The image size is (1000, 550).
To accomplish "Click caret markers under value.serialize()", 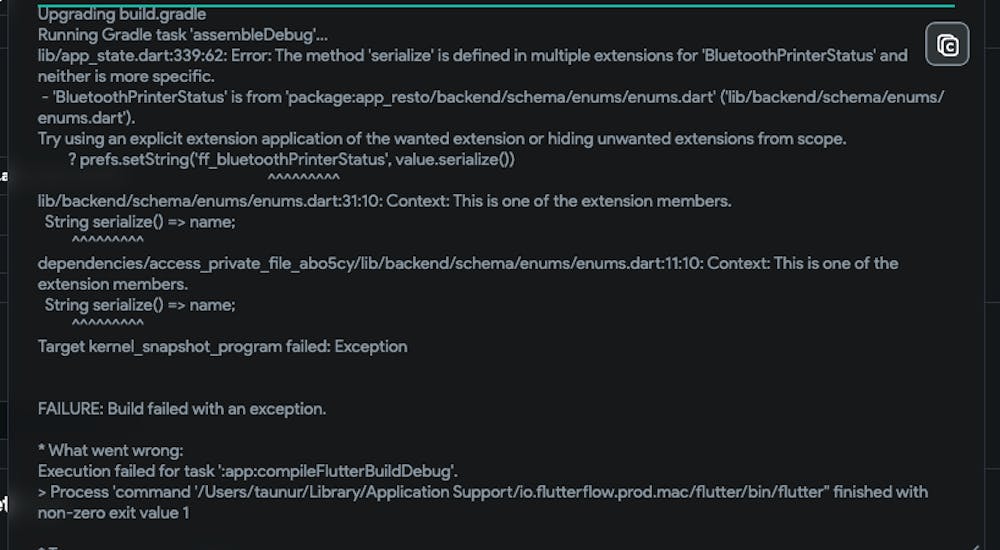I will coord(304,179).
